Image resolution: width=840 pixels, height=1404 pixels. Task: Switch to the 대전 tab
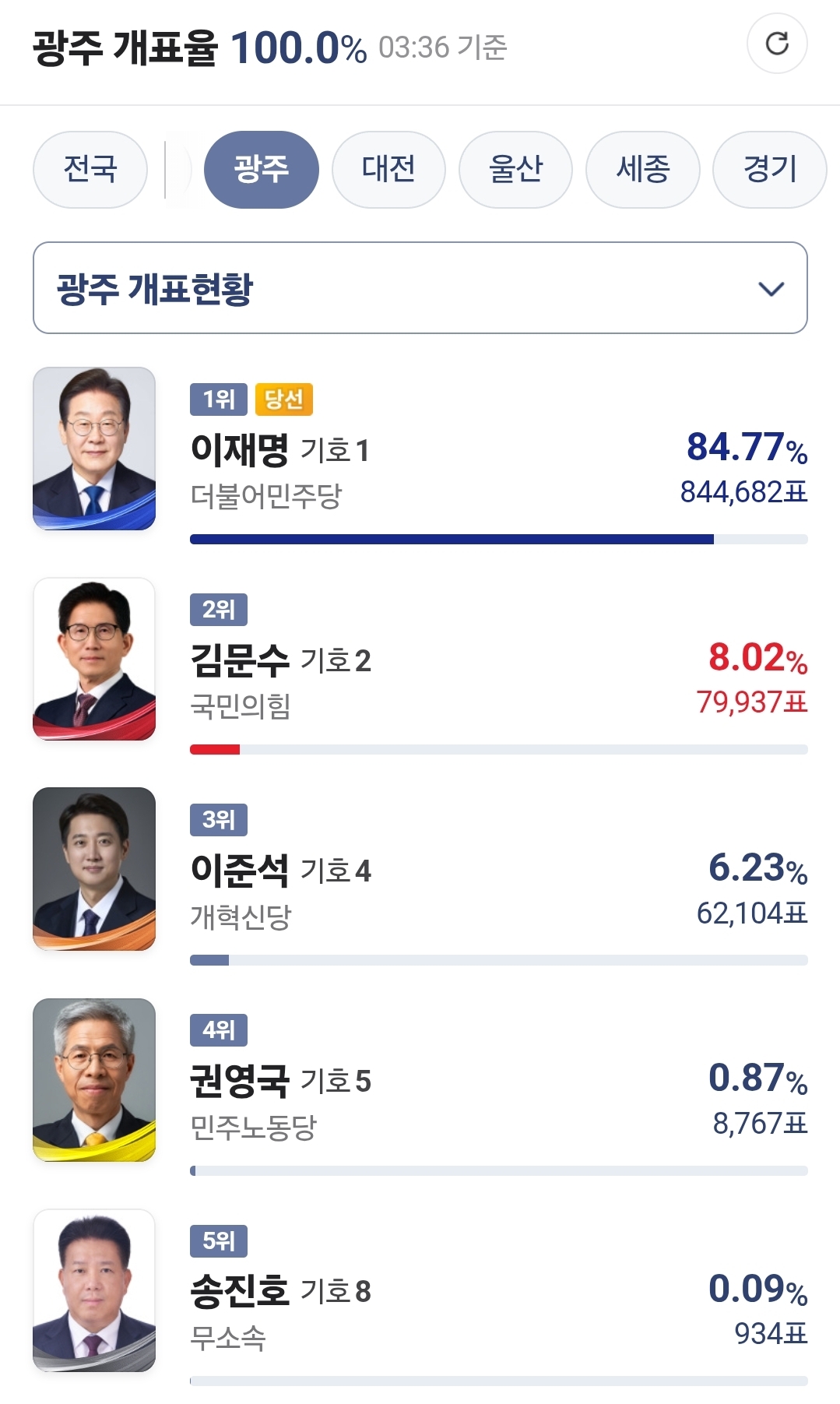388,169
